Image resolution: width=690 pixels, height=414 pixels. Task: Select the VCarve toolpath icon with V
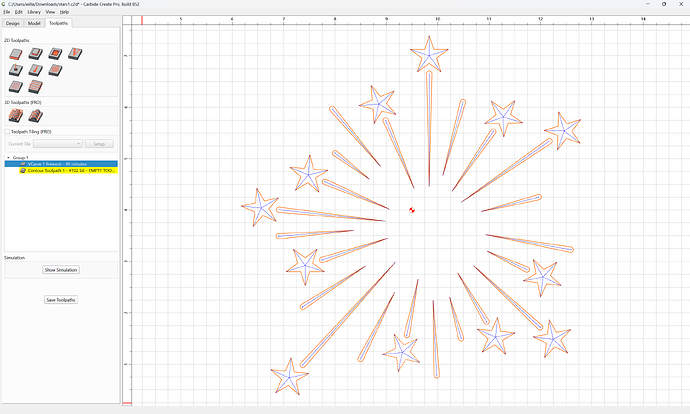click(x=75, y=54)
